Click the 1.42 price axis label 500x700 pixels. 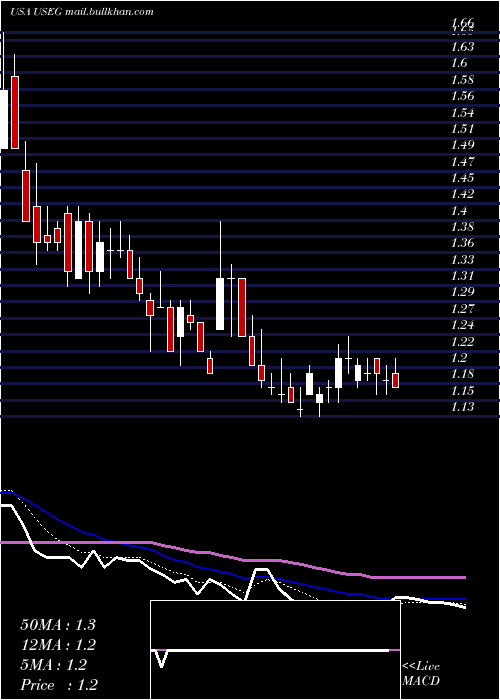point(462,194)
